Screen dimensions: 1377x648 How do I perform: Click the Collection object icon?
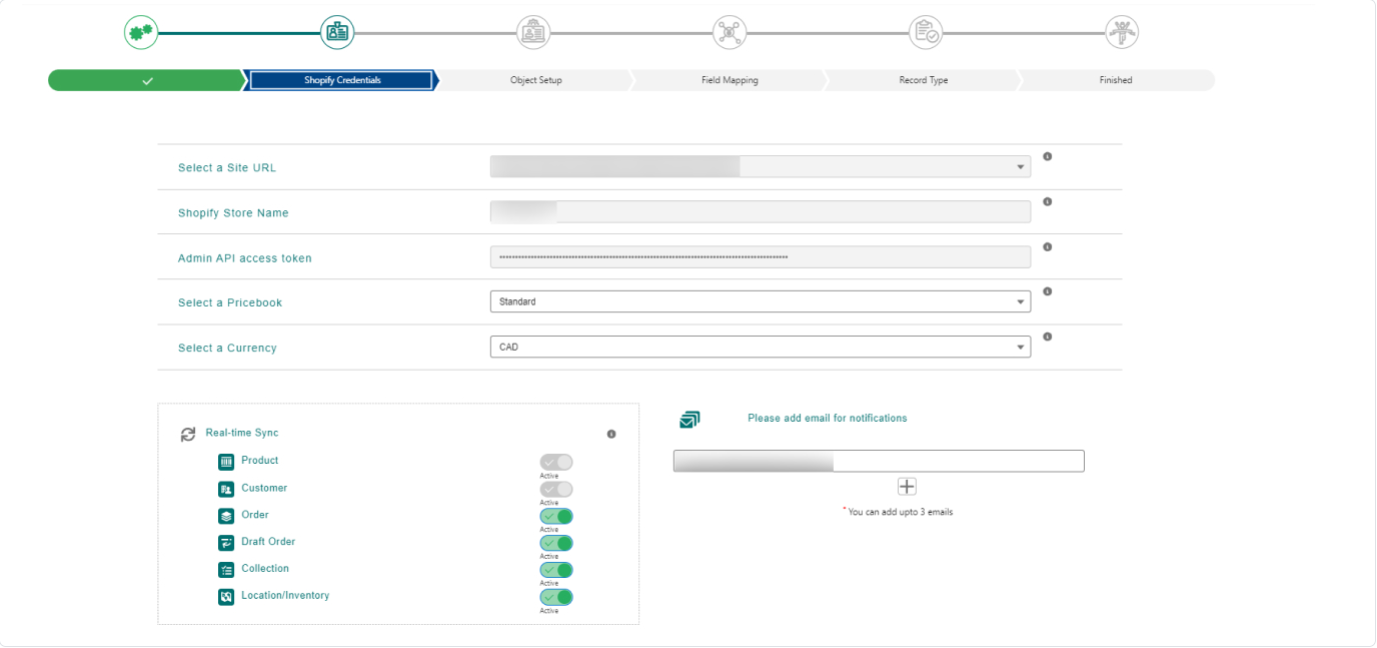coord(226,570)
